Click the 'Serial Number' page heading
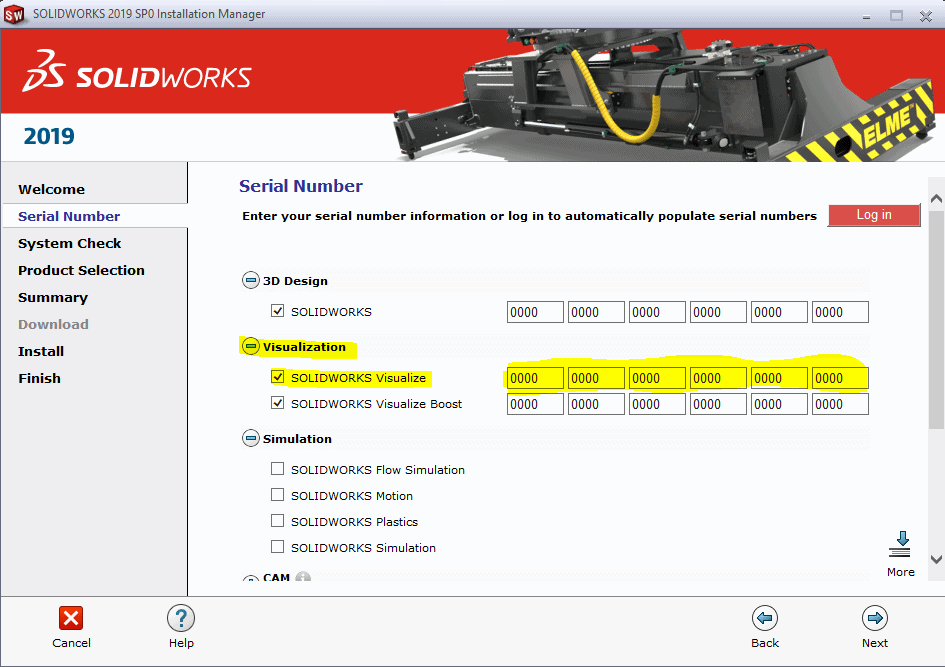 point(301,186)
